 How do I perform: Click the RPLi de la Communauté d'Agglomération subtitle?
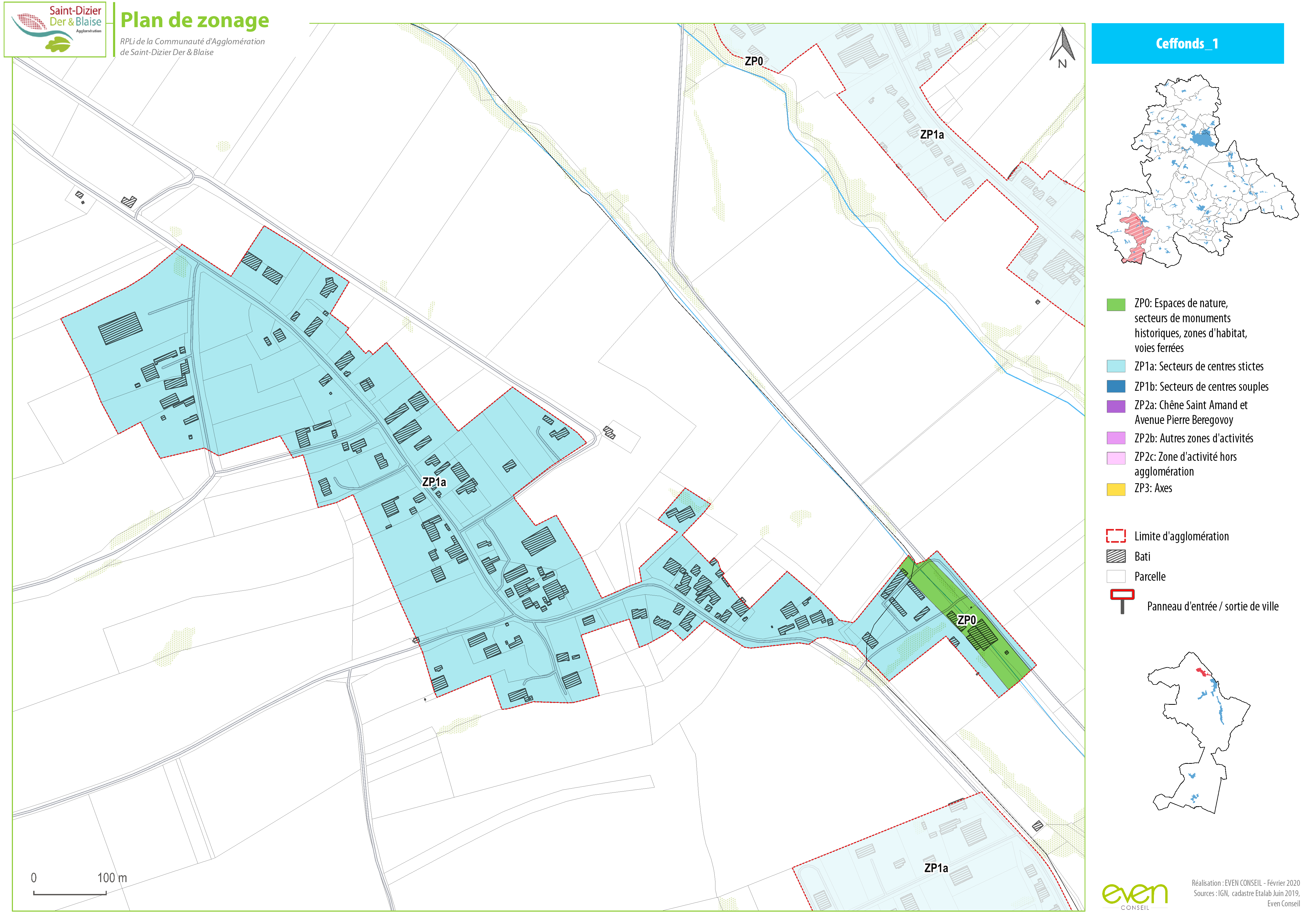[x=192, y=47]
